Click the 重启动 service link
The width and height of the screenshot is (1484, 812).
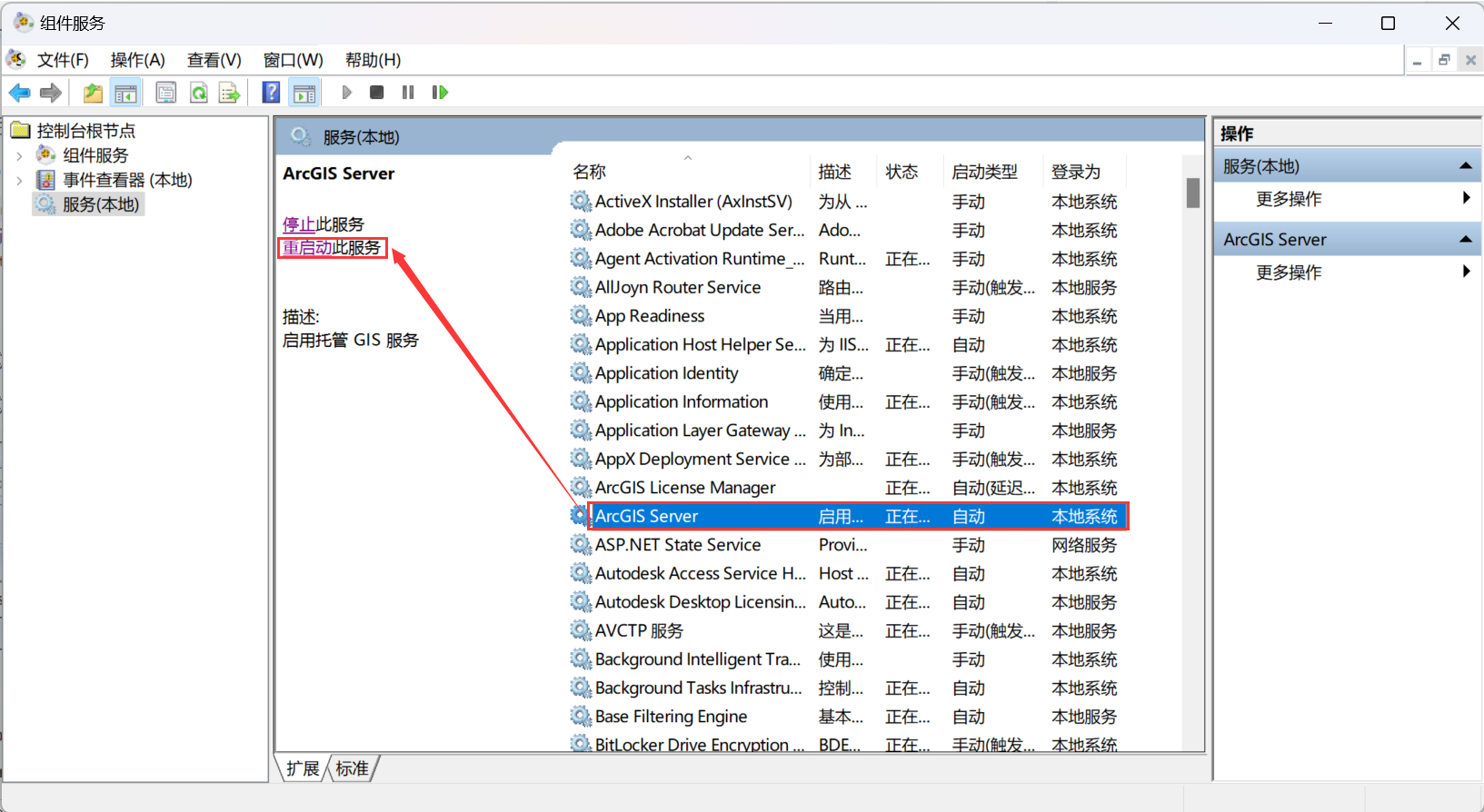click(x=307, y=248)
